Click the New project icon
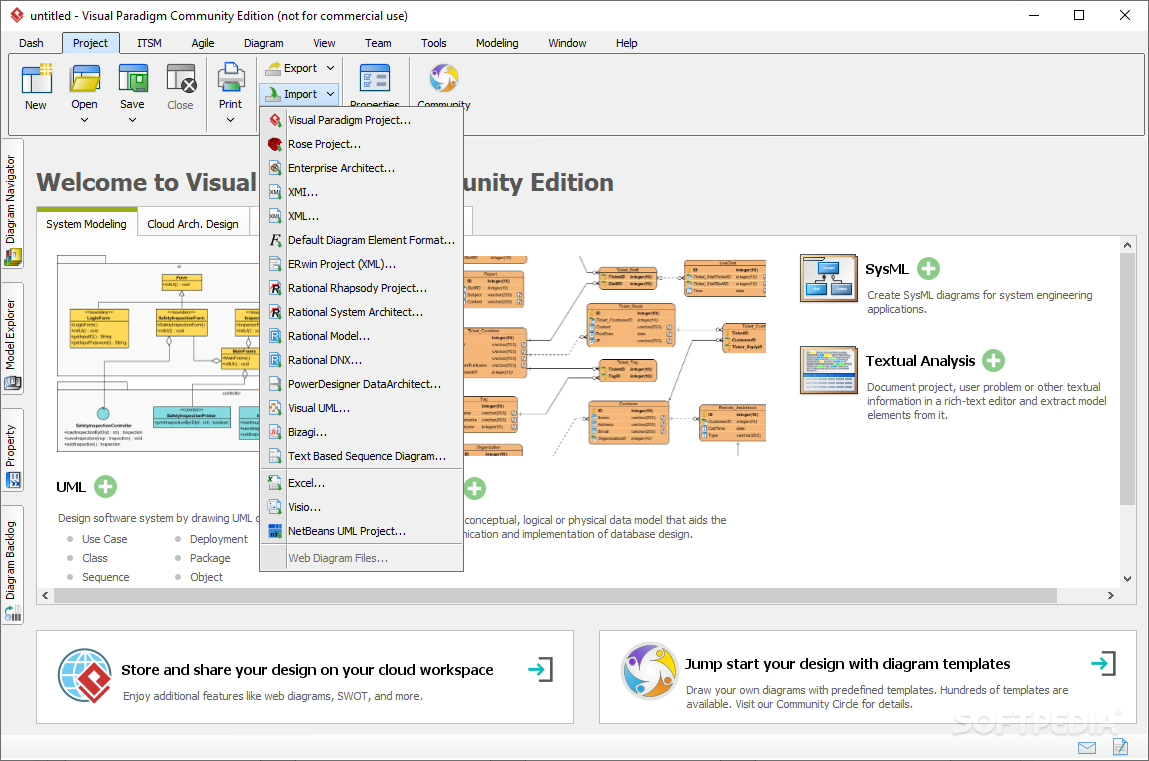This screenshot has height=761, width=1149. 36,79
